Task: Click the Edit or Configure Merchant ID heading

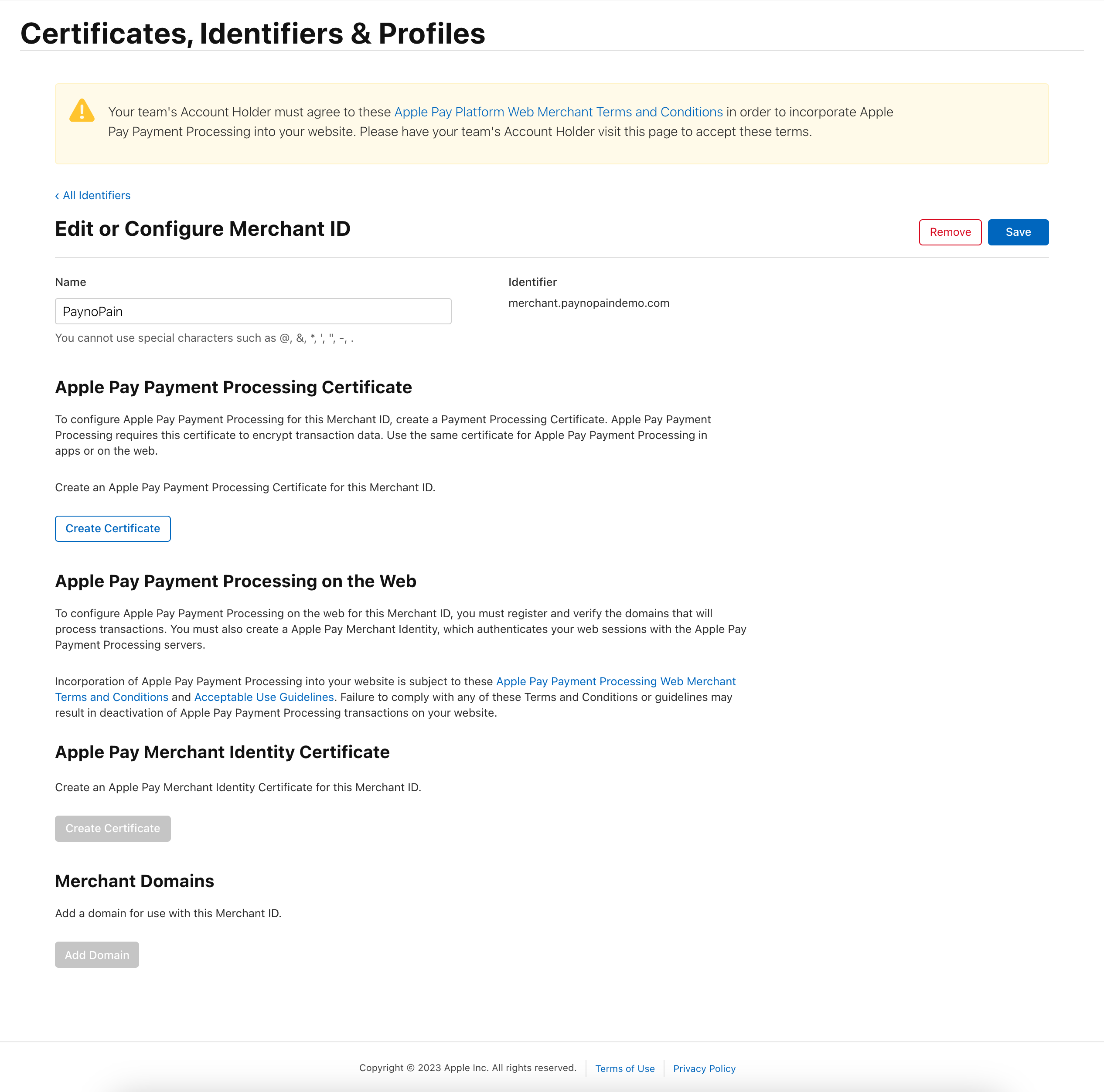Action: (202, 228)
